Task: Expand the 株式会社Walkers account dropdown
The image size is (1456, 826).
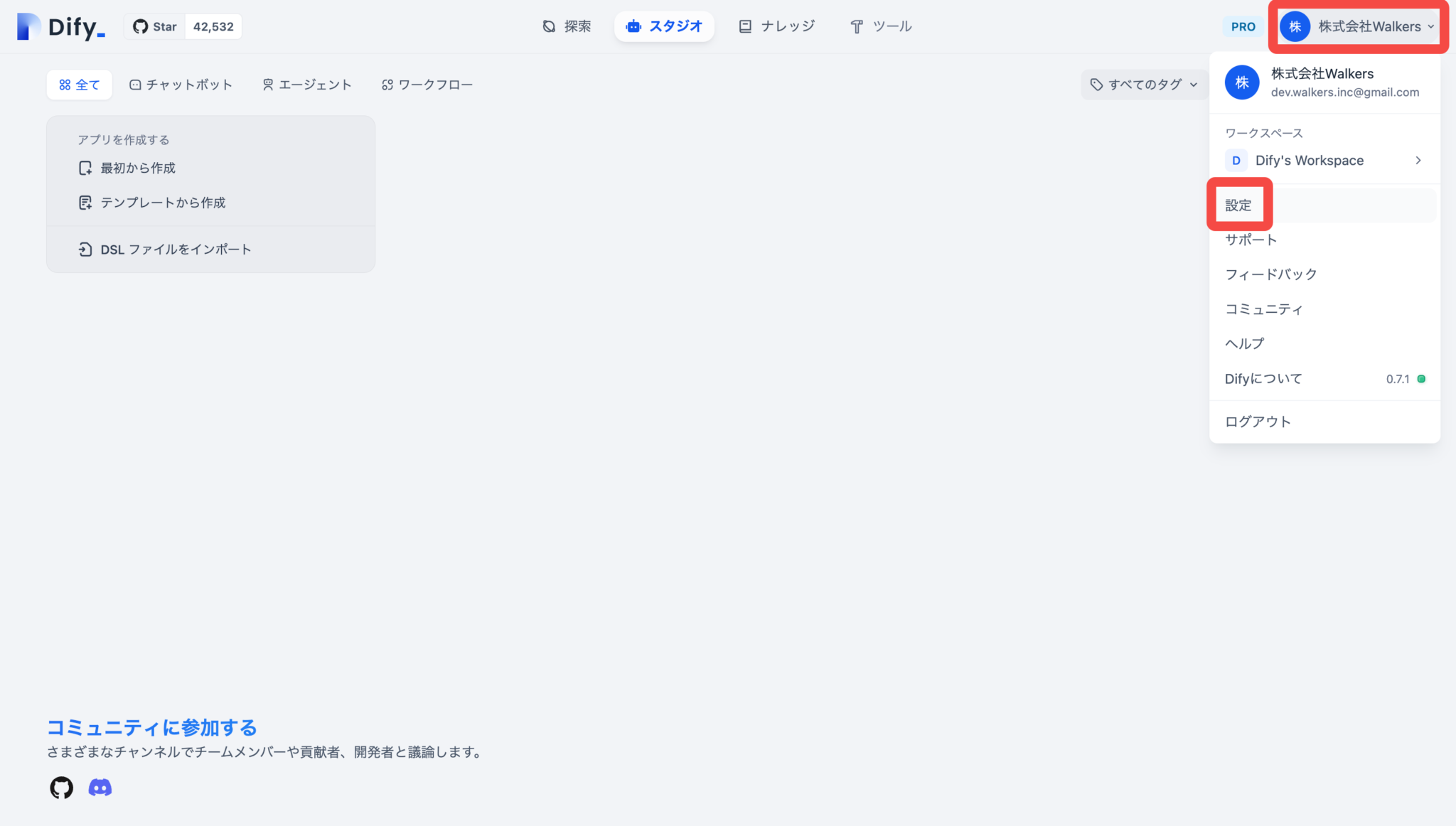Action: (x=1356, y=26)
